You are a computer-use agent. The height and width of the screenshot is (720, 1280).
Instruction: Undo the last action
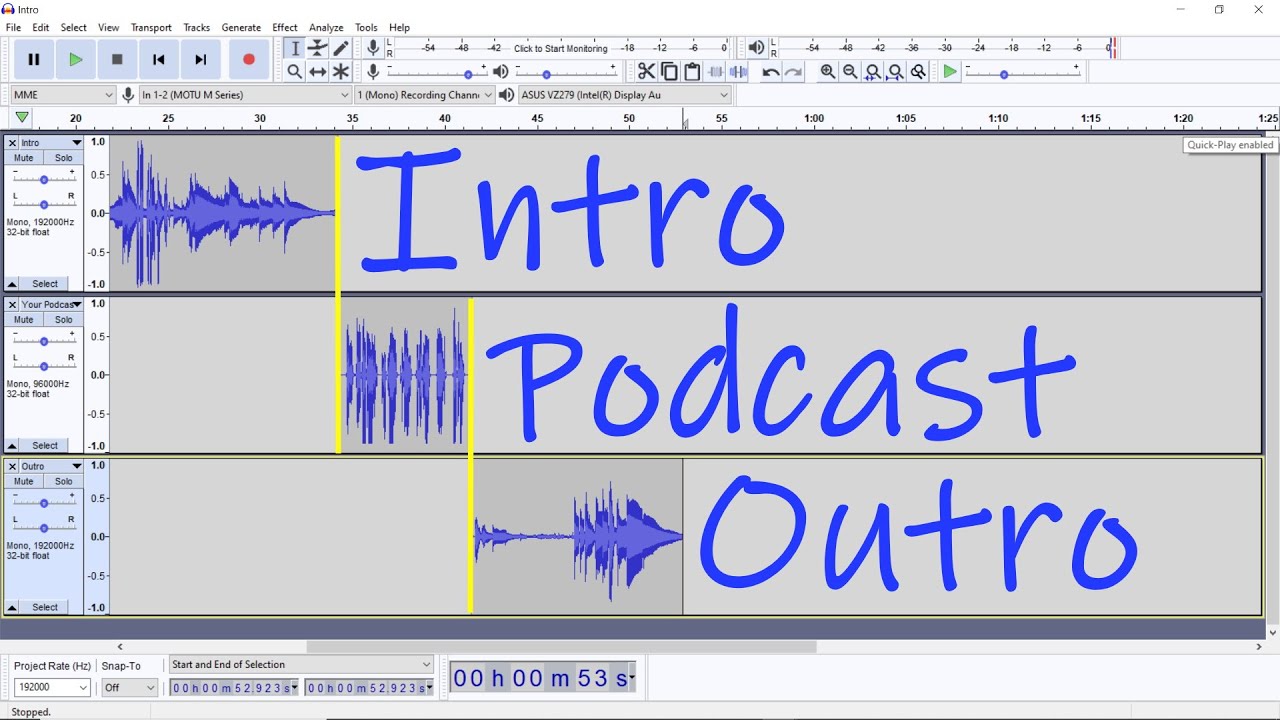pos(771,71)
